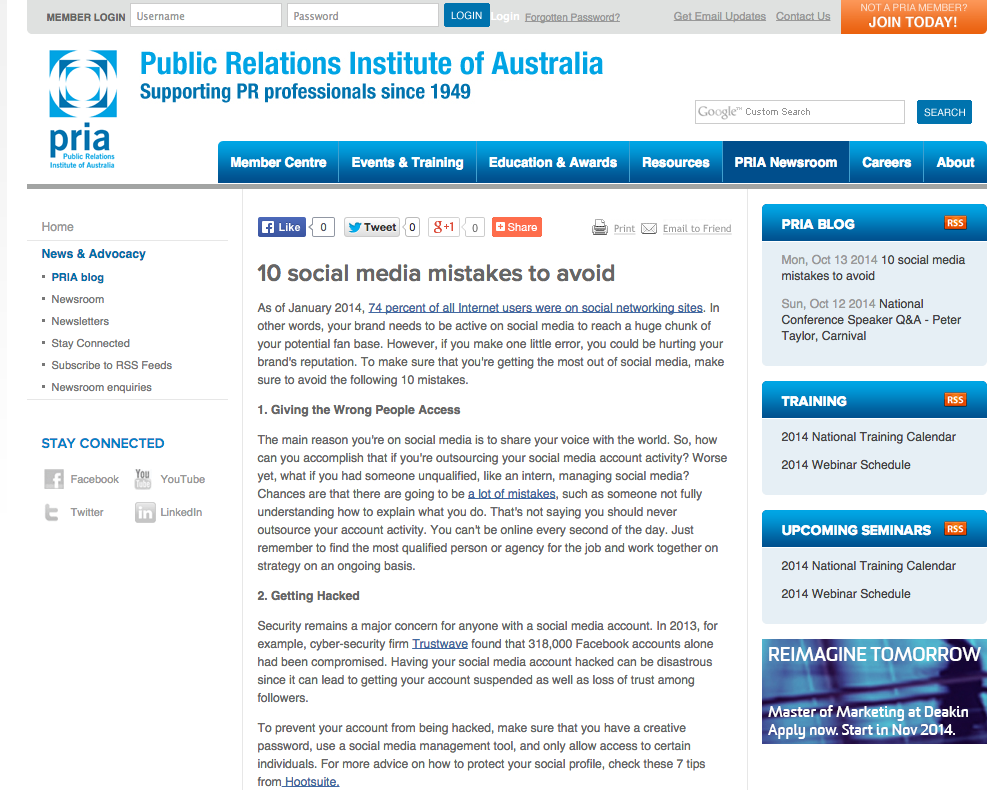
Task: Open the 74 percent statistic link
Action: [535, 308]
